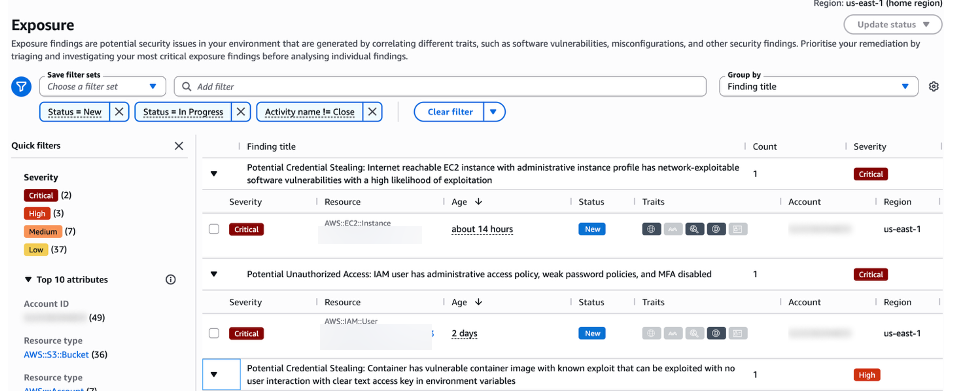The height and width of the screenshot is (392, 956).
Task: Open the Choose a filter set dropdown
Action: coord(102,87)
